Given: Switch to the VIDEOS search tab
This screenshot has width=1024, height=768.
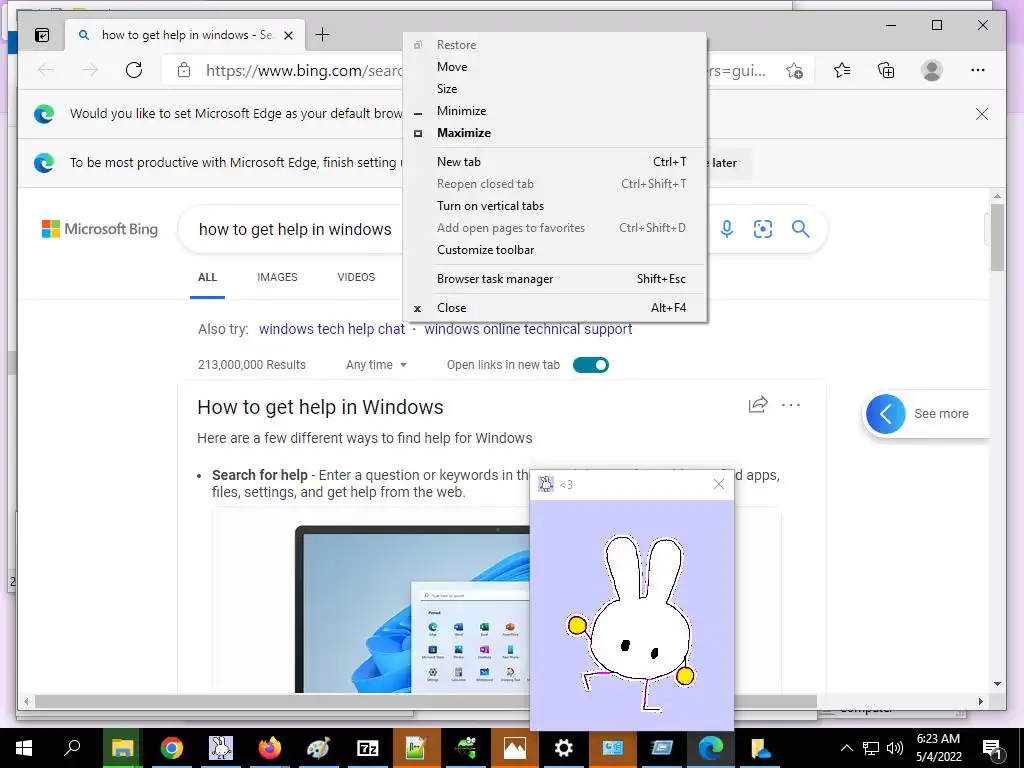Looking at the screenshot, I should [x=356, y=277].
